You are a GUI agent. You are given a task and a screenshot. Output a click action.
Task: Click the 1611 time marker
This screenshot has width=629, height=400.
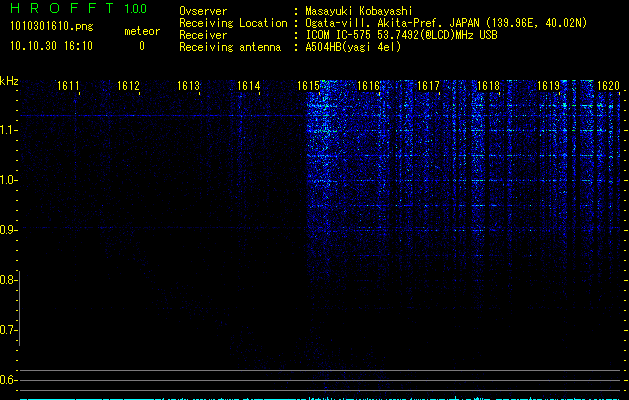68,86
